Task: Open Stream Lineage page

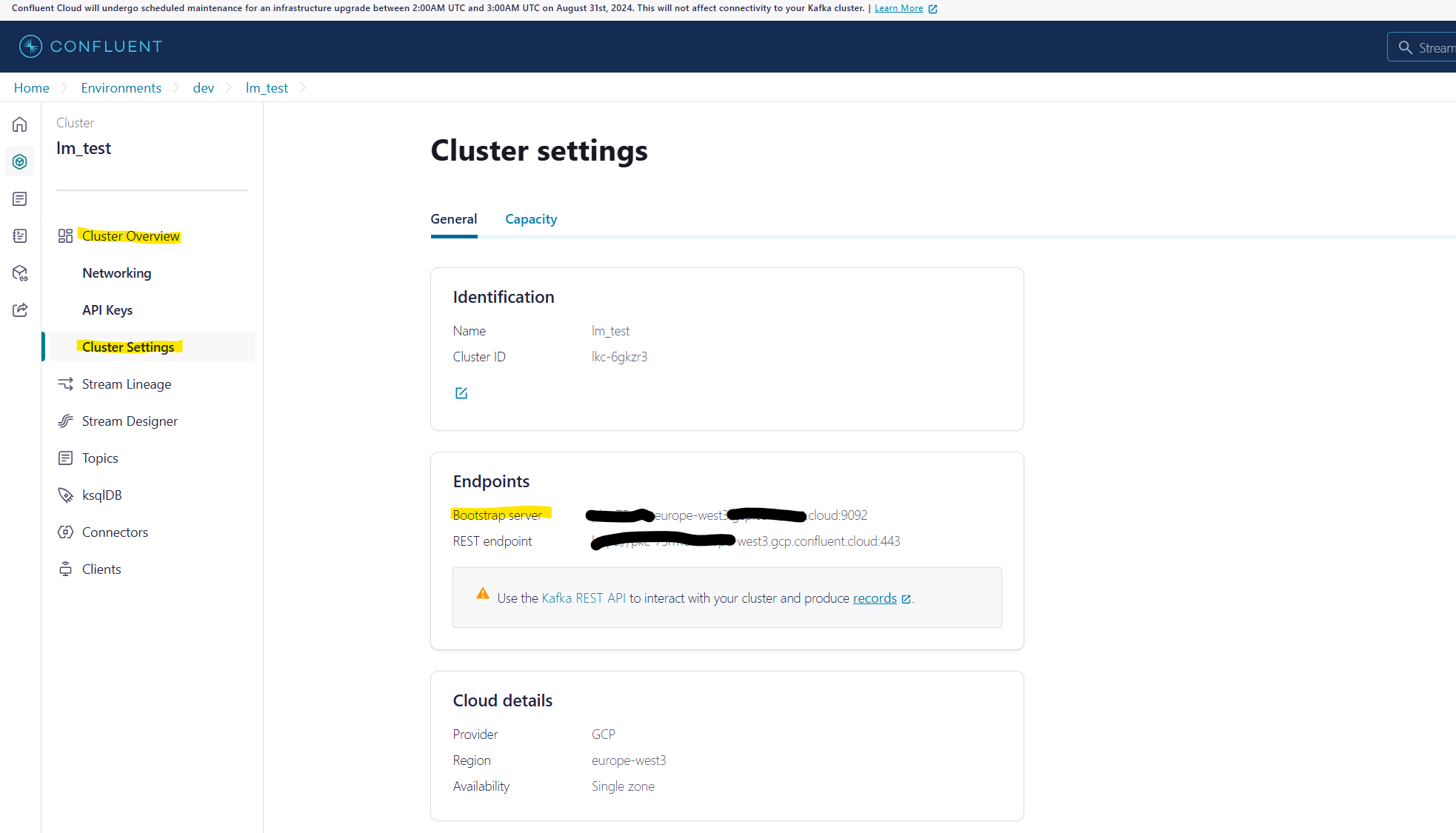Action: click(x=127, y=384)
